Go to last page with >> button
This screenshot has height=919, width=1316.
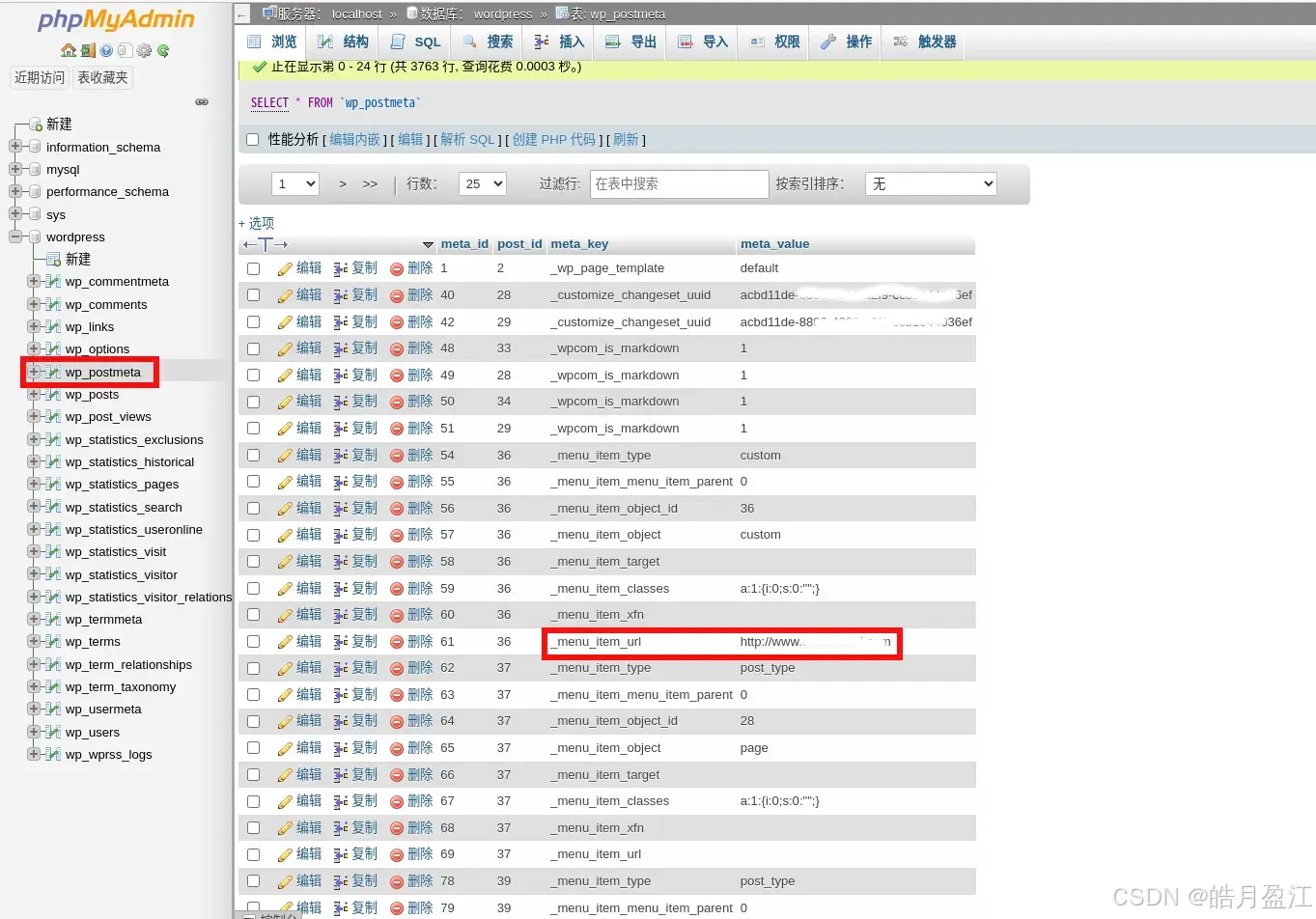(x=370, y=183)
